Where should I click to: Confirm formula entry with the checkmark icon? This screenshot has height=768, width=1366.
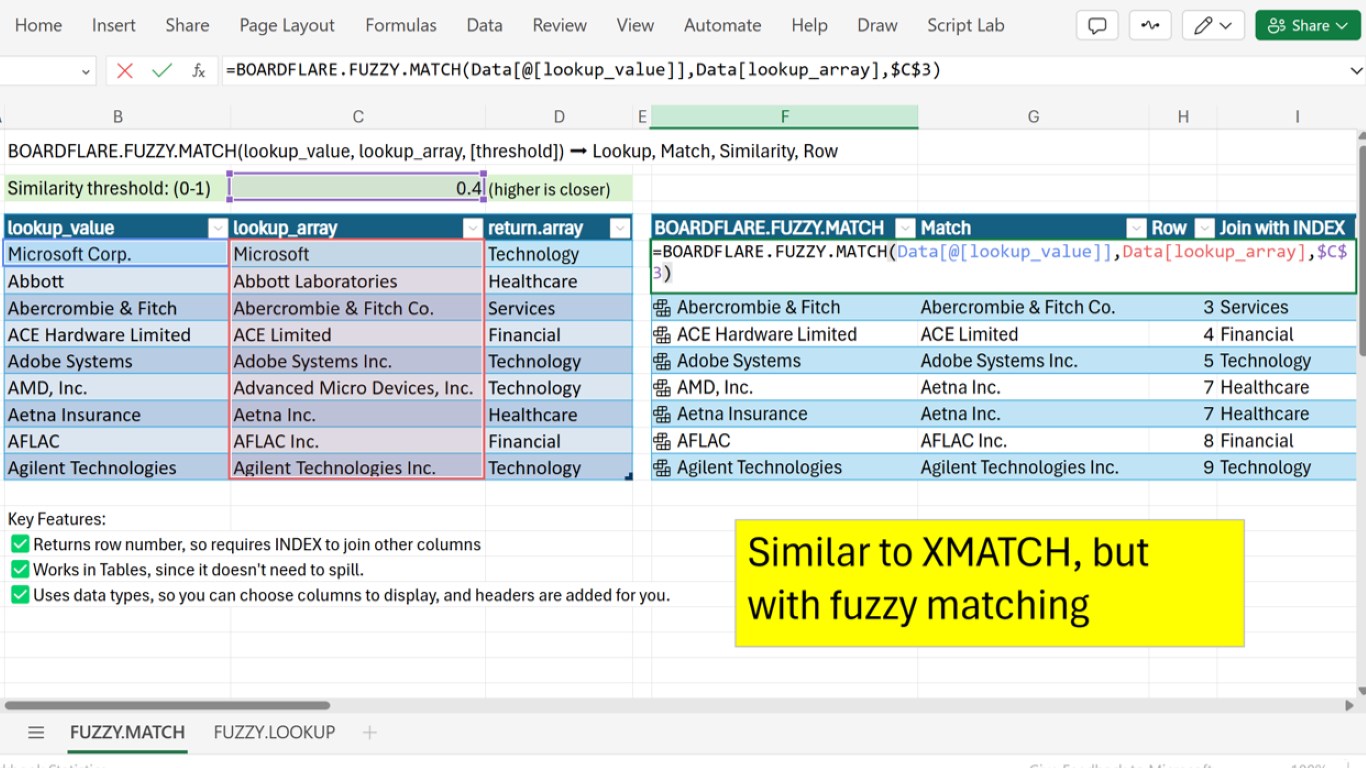(162, 71)
